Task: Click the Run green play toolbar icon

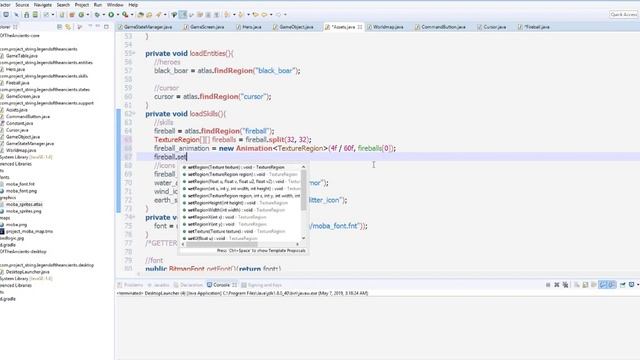Action: [x=111, y=15]
